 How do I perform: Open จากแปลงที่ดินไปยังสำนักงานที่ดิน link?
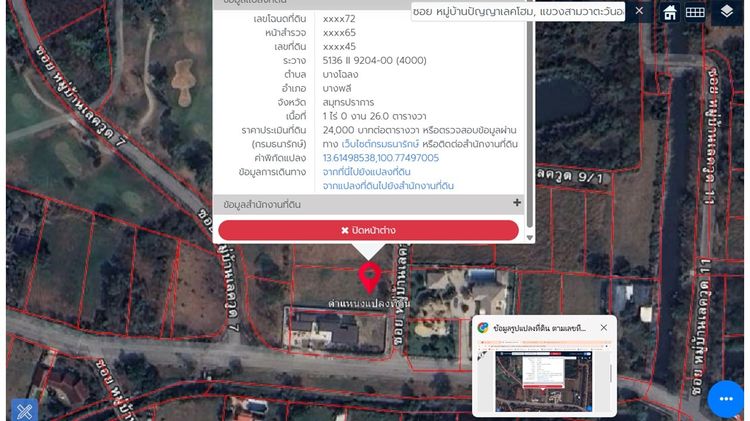(388, 186)
